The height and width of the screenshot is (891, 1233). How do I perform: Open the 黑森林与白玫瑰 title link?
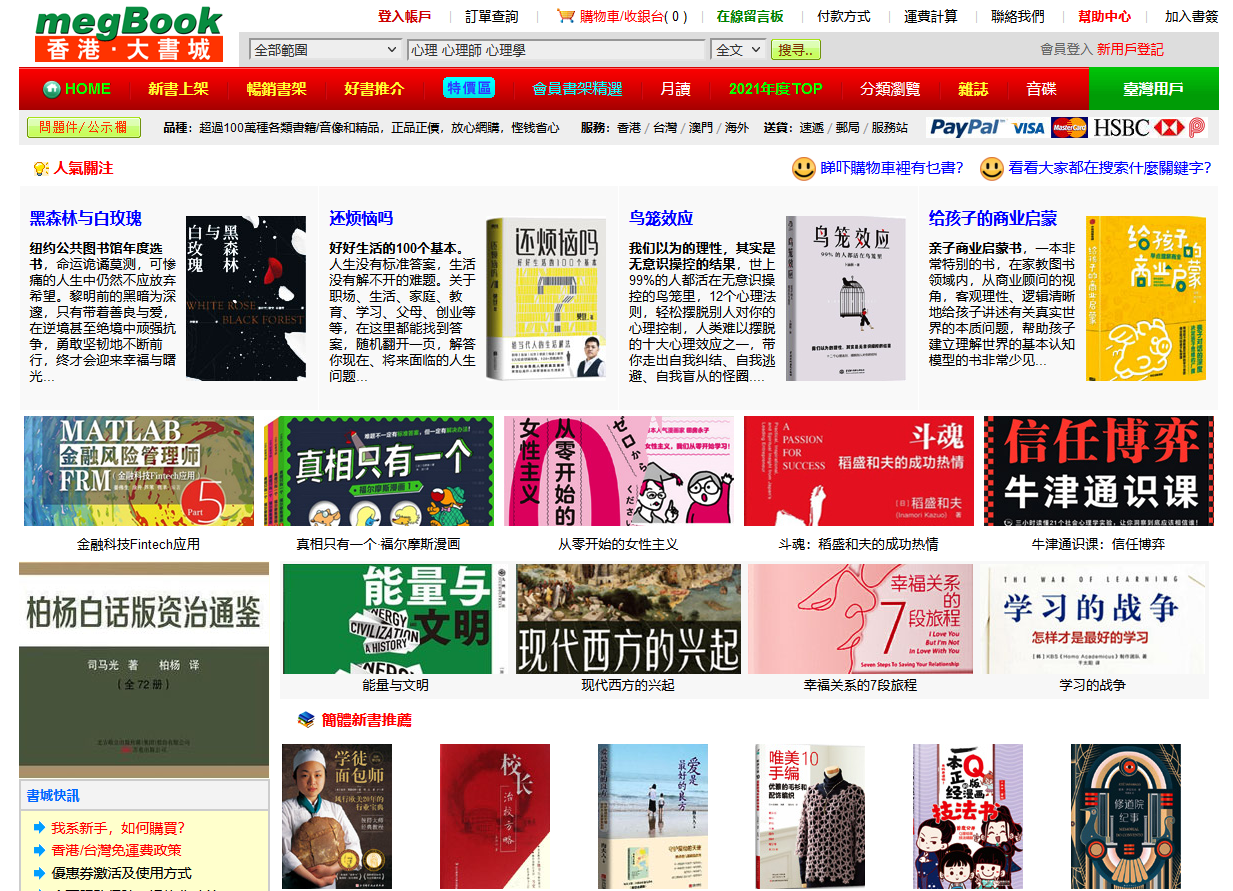86,218
